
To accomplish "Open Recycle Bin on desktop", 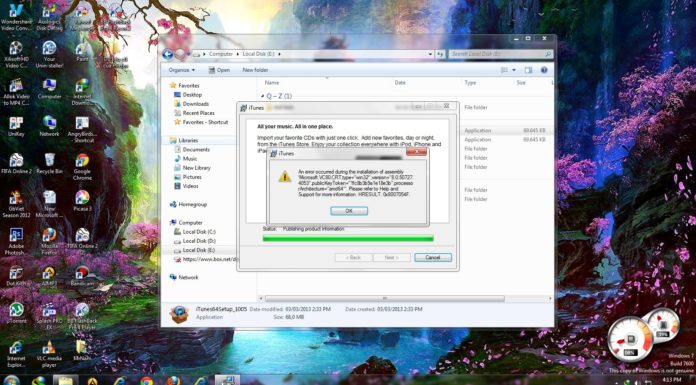I will pyautogui.click(x=49, y=164).
